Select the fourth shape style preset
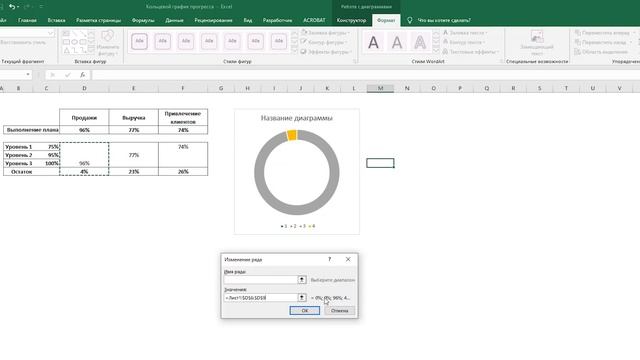Image resolution: width=640 pixels, height=360 pixels. coord(209,41)
